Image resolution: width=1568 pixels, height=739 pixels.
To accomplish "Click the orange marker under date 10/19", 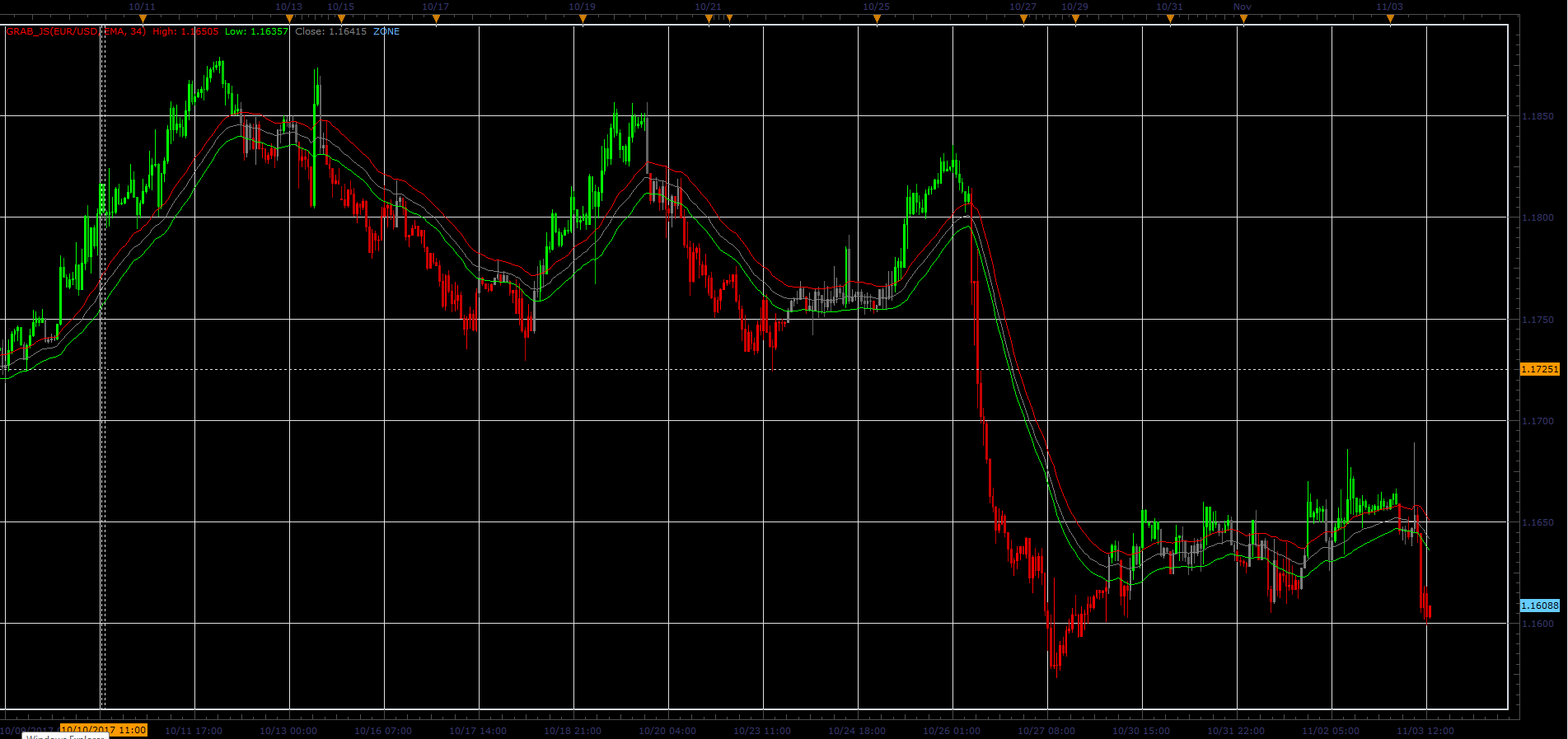I will (583, 18).
